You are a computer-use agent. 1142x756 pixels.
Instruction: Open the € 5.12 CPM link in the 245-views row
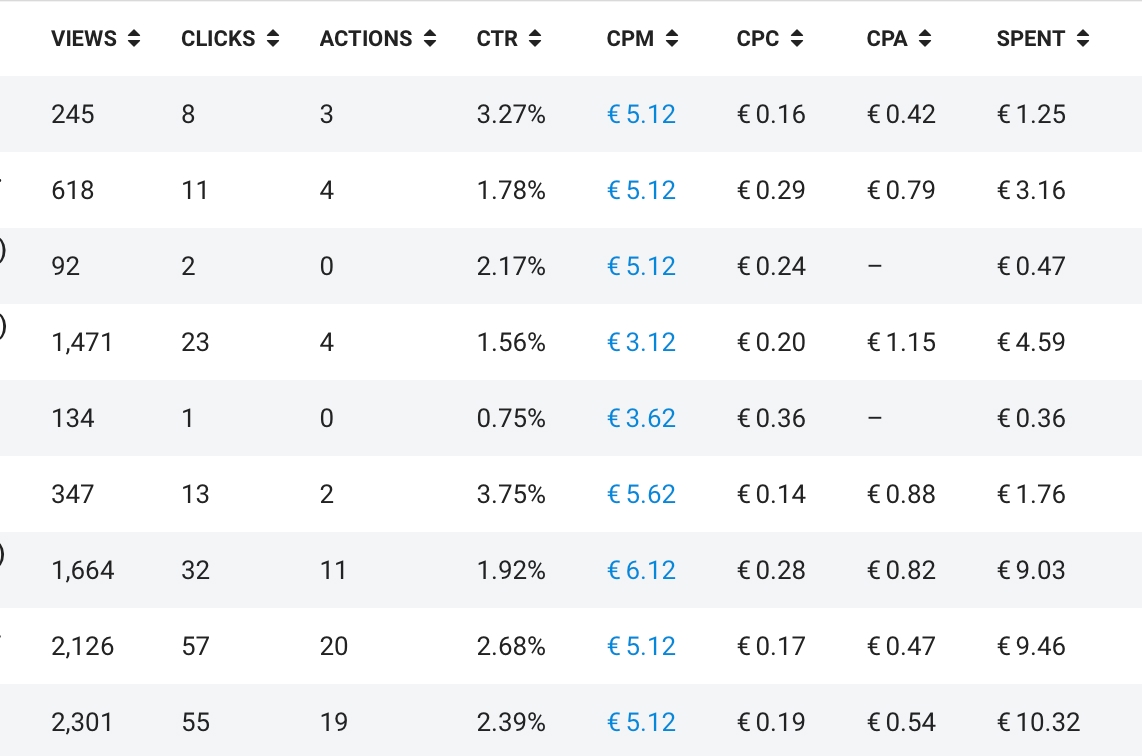(x=641, y=114)
